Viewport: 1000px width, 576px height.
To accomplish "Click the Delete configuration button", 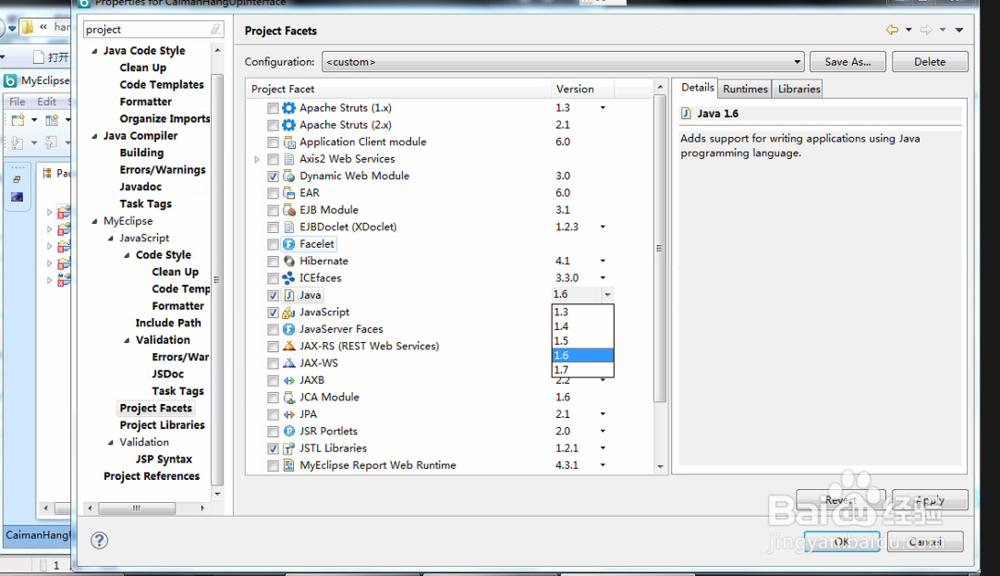I will [x=930, y=62].
